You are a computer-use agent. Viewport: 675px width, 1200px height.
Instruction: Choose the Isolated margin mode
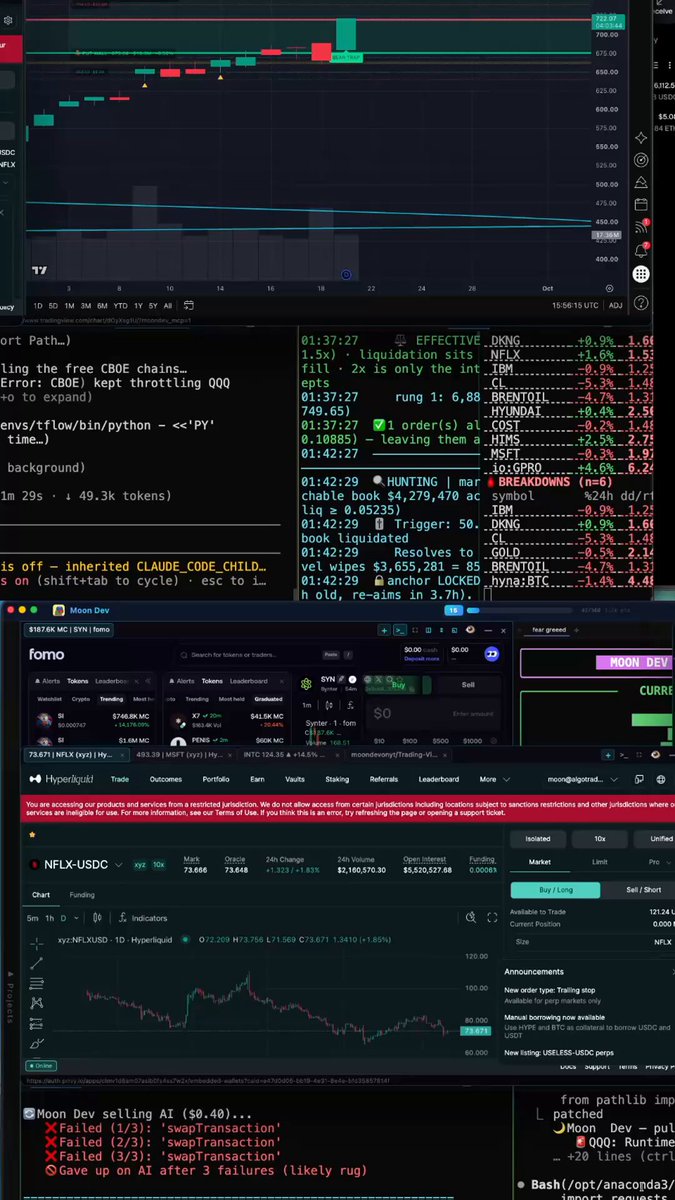(538, 839)
